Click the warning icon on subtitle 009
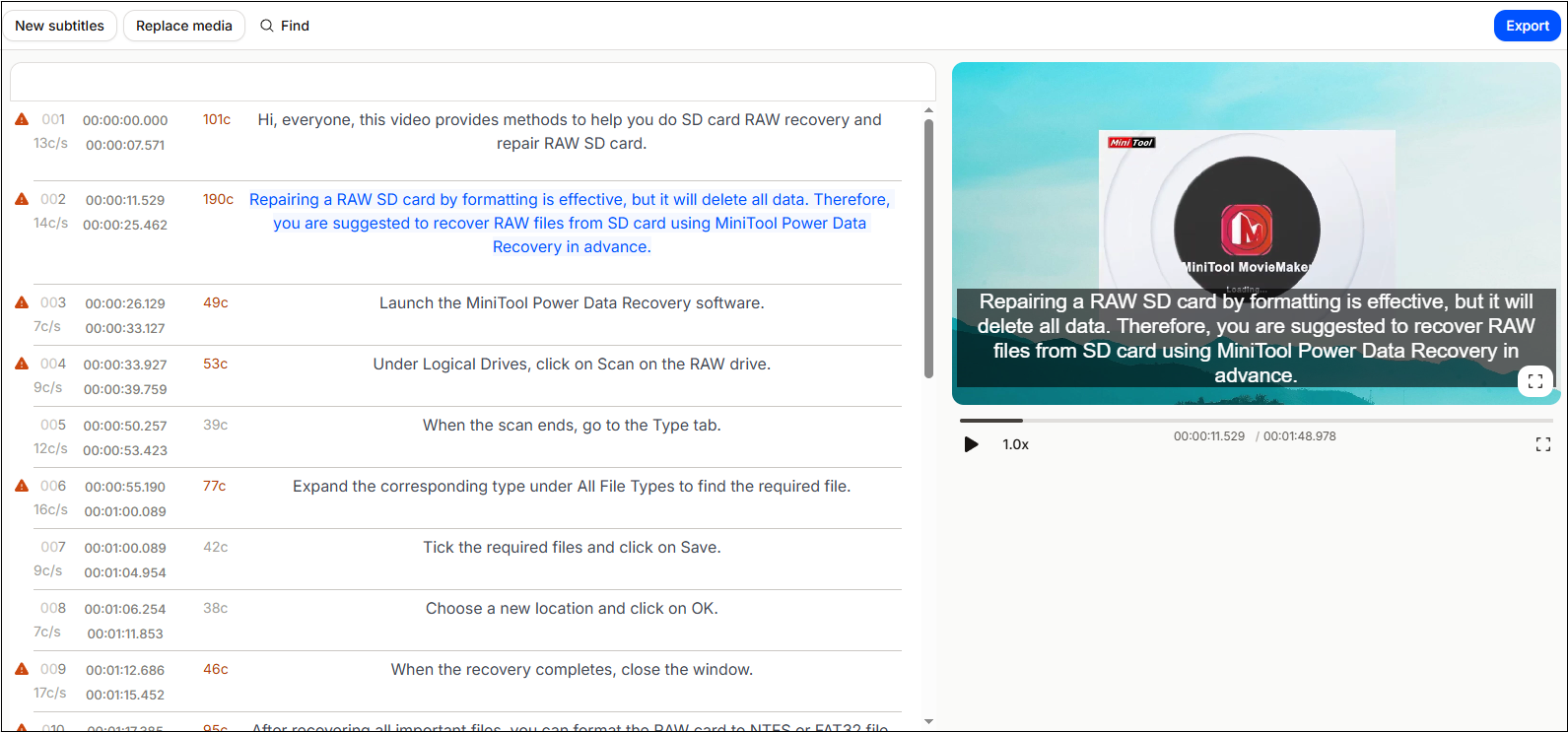The width and height of the screenshot is (1568, 732). click(22, 669)
